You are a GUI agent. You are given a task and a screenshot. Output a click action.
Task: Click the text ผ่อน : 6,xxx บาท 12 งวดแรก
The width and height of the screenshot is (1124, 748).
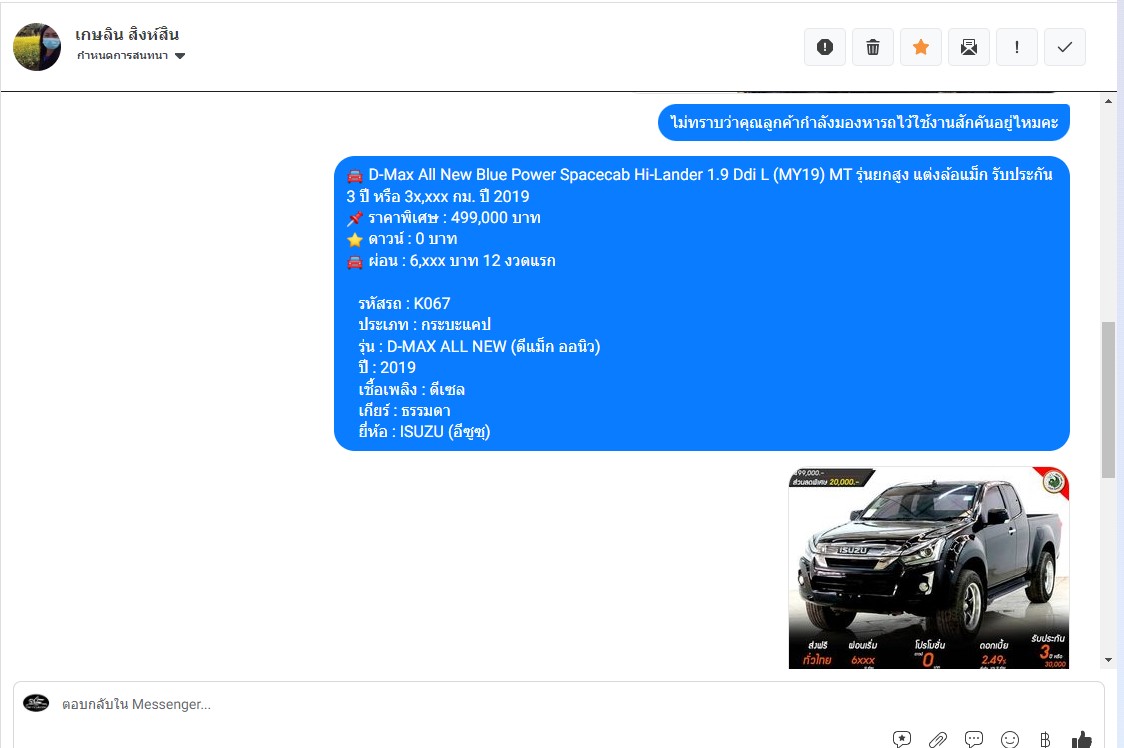[462, 260]
